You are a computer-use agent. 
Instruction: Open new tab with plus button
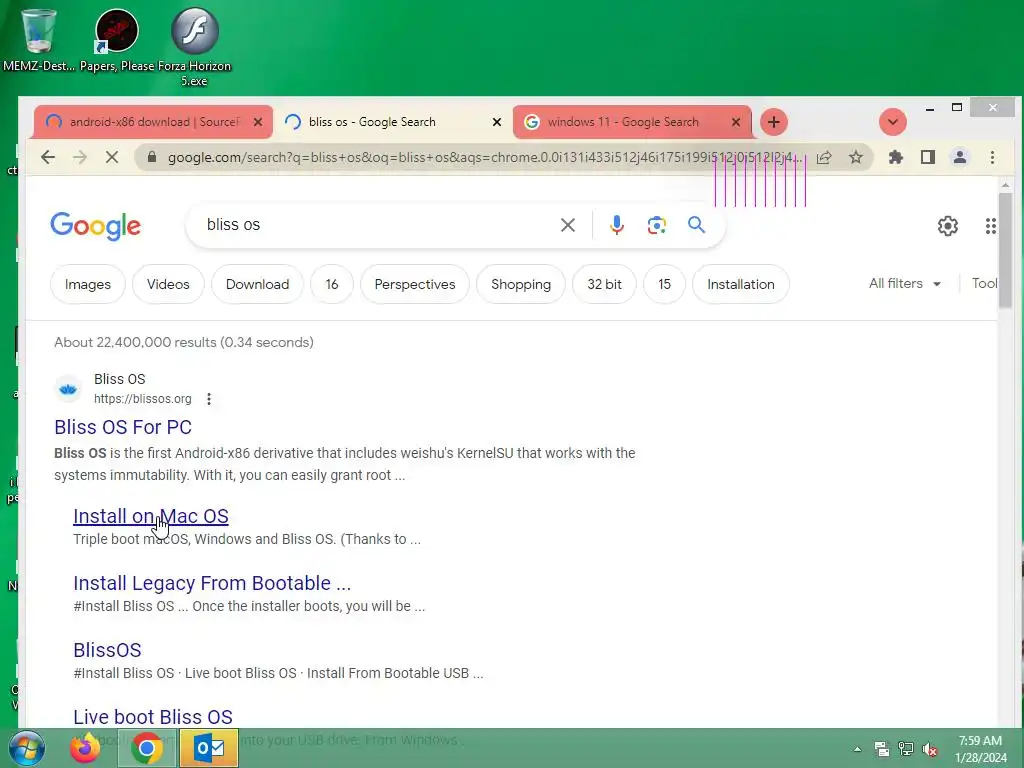774,122
